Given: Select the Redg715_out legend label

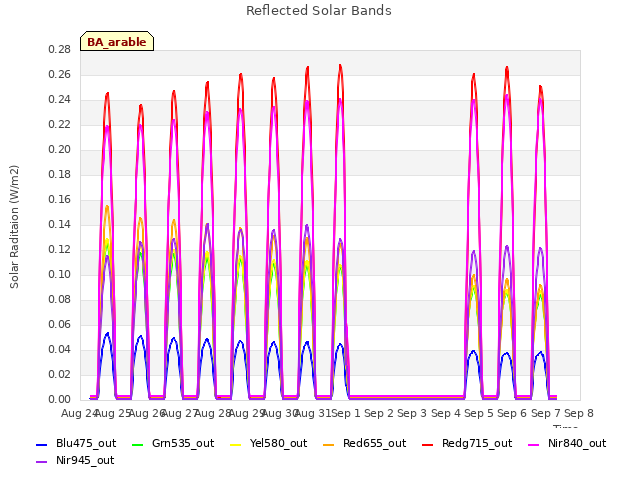Looking at the screenshot, I should tap(477, 444).
